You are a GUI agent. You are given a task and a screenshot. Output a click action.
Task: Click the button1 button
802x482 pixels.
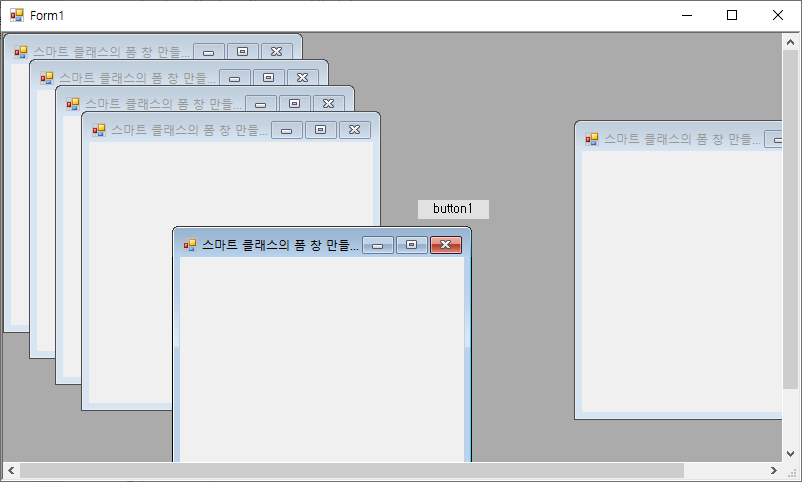tap(453, 209)
